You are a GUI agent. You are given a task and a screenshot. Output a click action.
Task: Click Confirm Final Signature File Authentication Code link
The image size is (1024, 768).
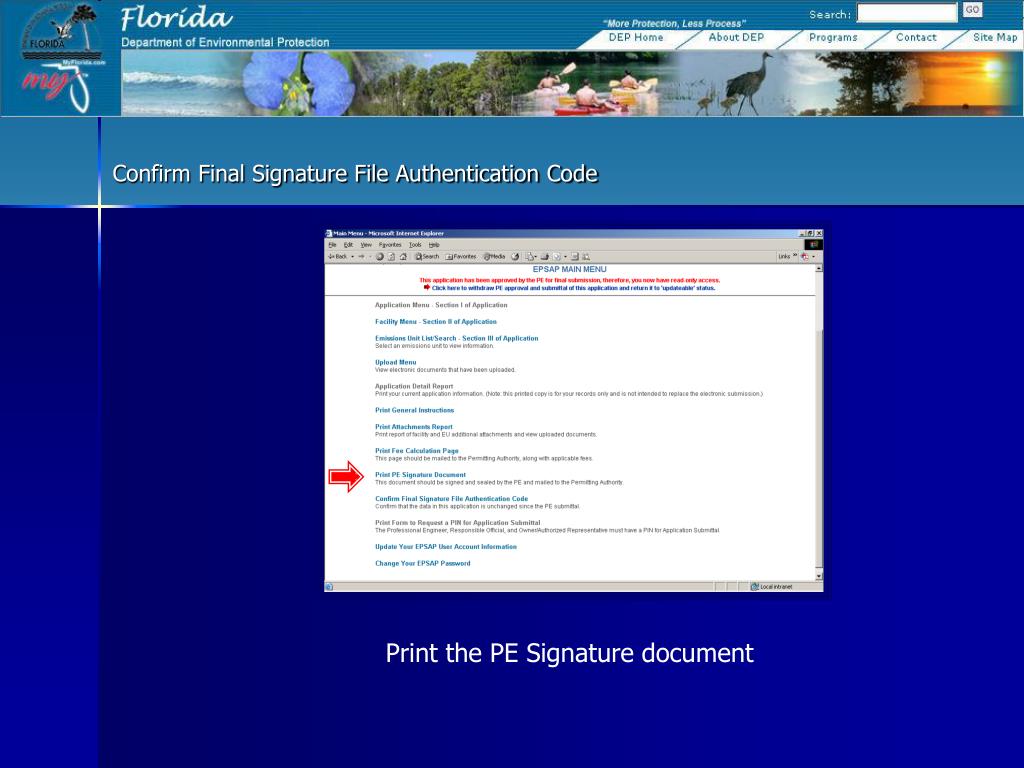(451, 499)
